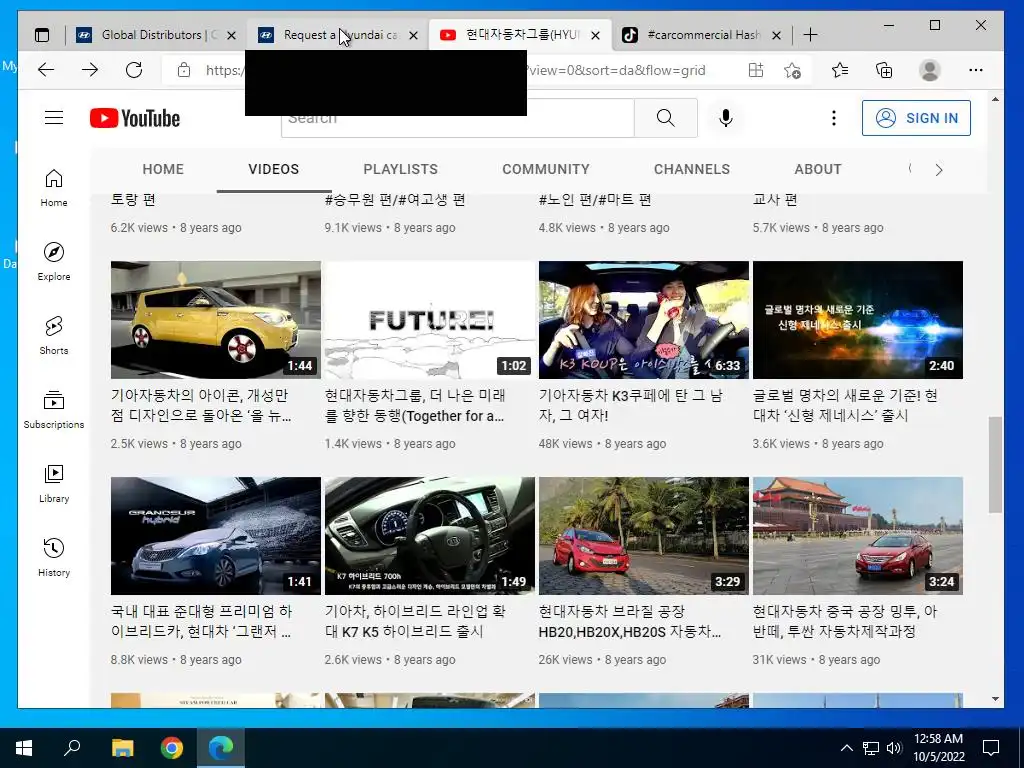The width and height of the screenshot is (1024, 768).
Task: View site information lock icon
Action: (x=184, y=70)
